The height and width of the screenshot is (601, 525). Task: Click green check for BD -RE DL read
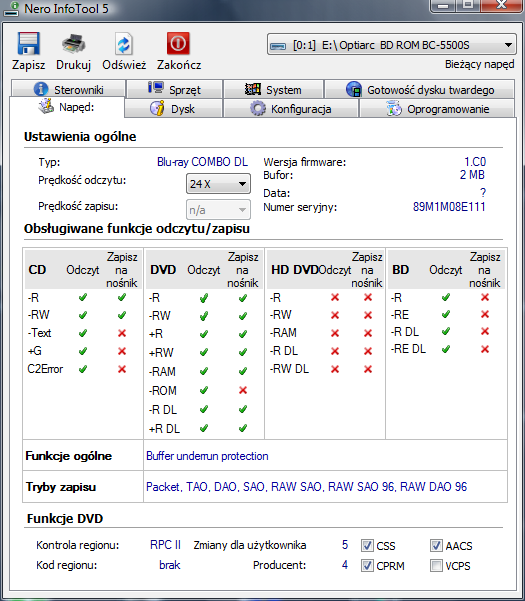(x=446, y=349)
